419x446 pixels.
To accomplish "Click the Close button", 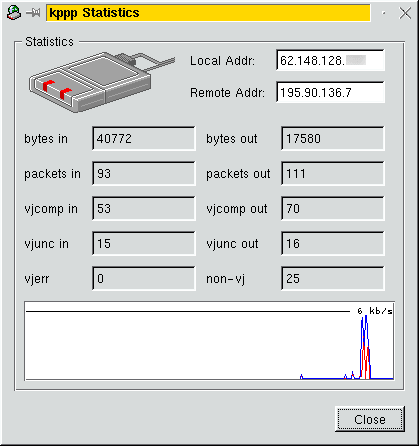I will tap(370, 419).
